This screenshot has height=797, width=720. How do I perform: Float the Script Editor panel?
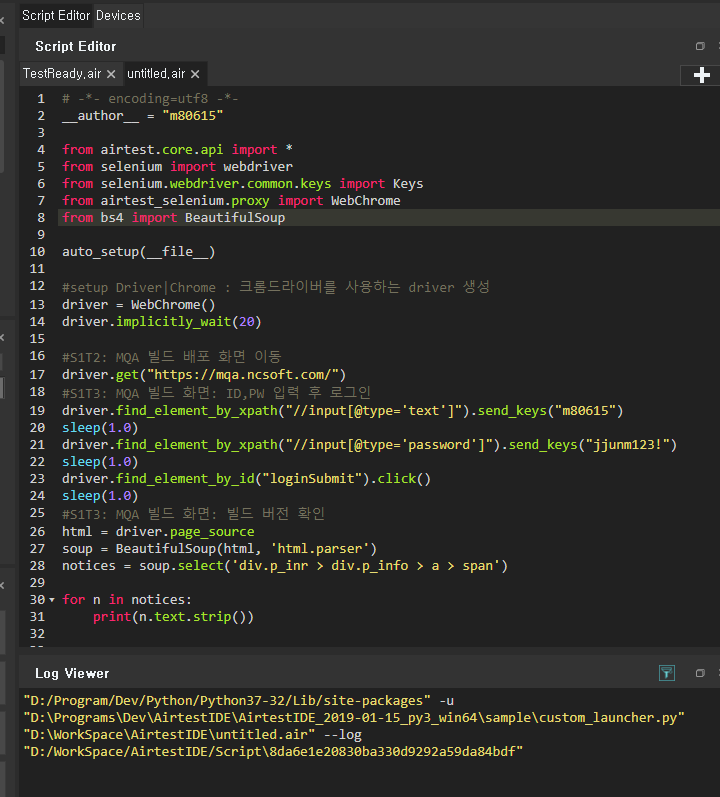pyautogui.click(x=700, y=46)
